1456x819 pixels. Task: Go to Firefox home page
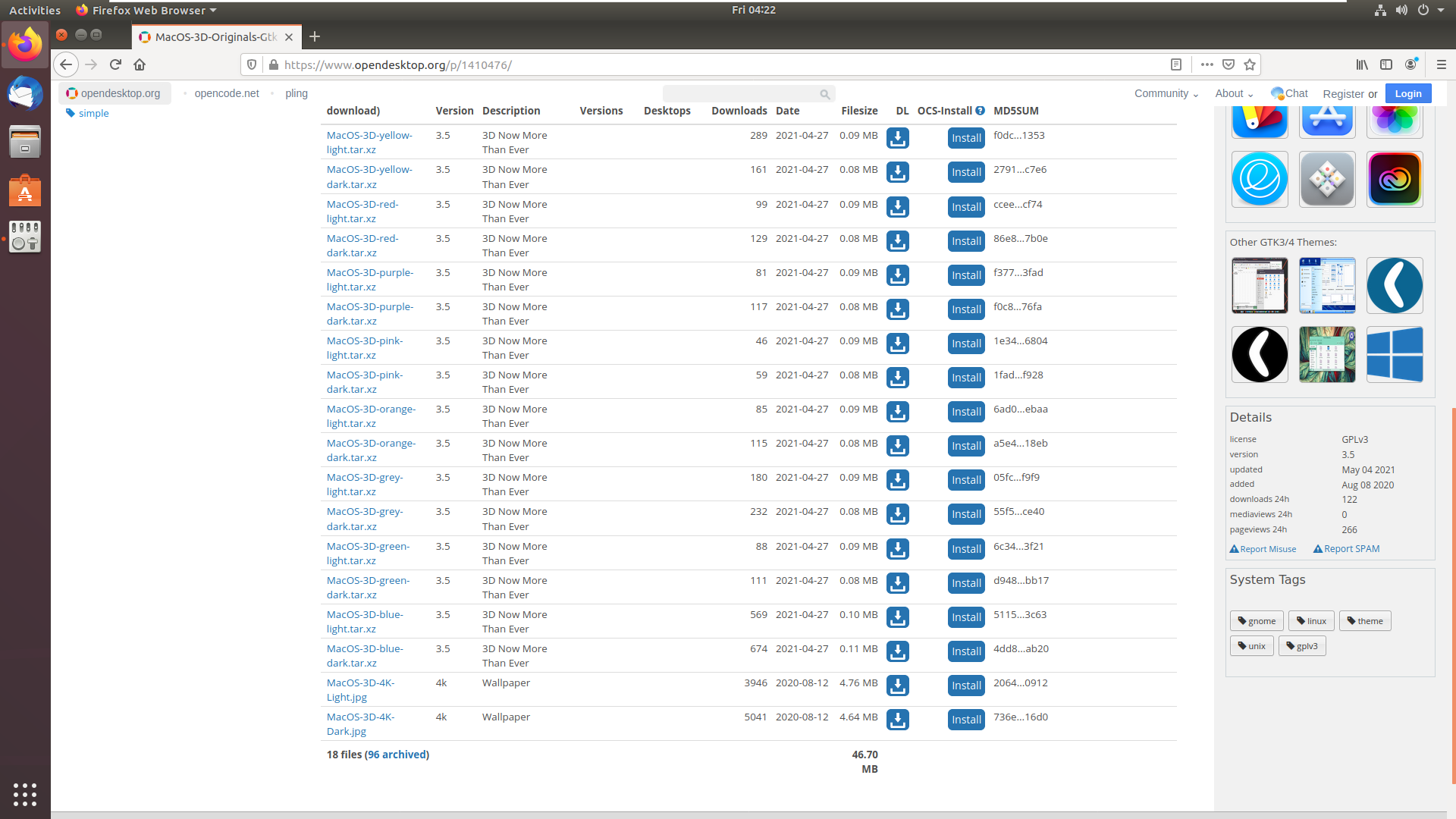[140, 64]
